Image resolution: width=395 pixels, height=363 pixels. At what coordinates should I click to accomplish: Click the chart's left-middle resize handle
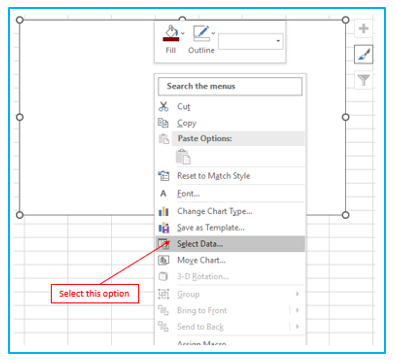click(x=20, y=117)
